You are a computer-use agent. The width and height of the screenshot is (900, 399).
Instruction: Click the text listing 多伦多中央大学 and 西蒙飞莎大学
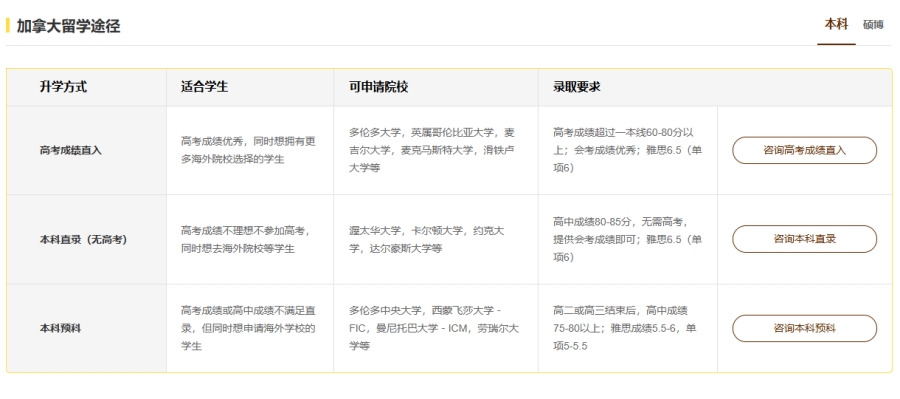point(434,328)
